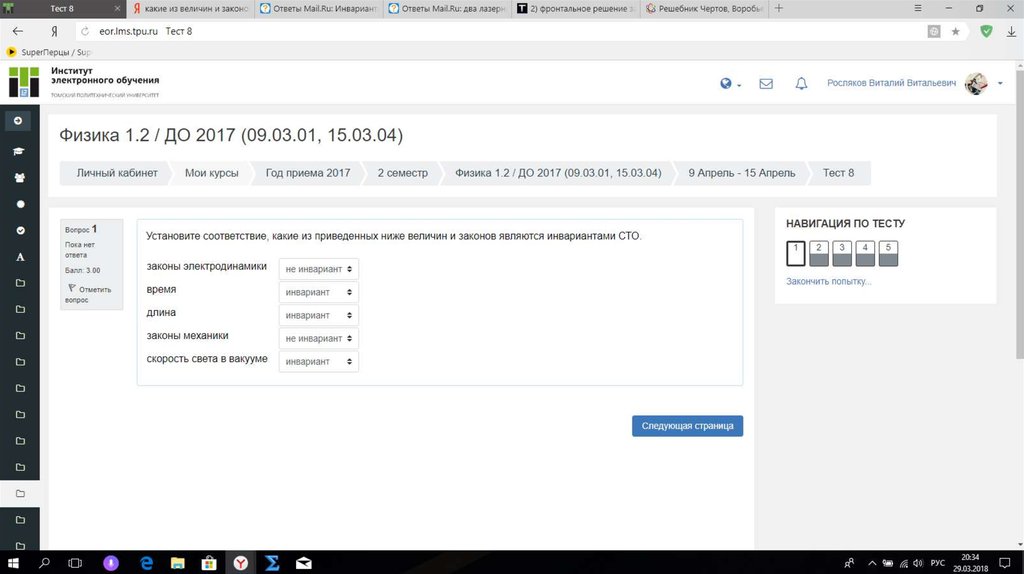Open browser hamburger menu
The width and height of the screenshot is (1024, 574).
click(x=918, y=8)
